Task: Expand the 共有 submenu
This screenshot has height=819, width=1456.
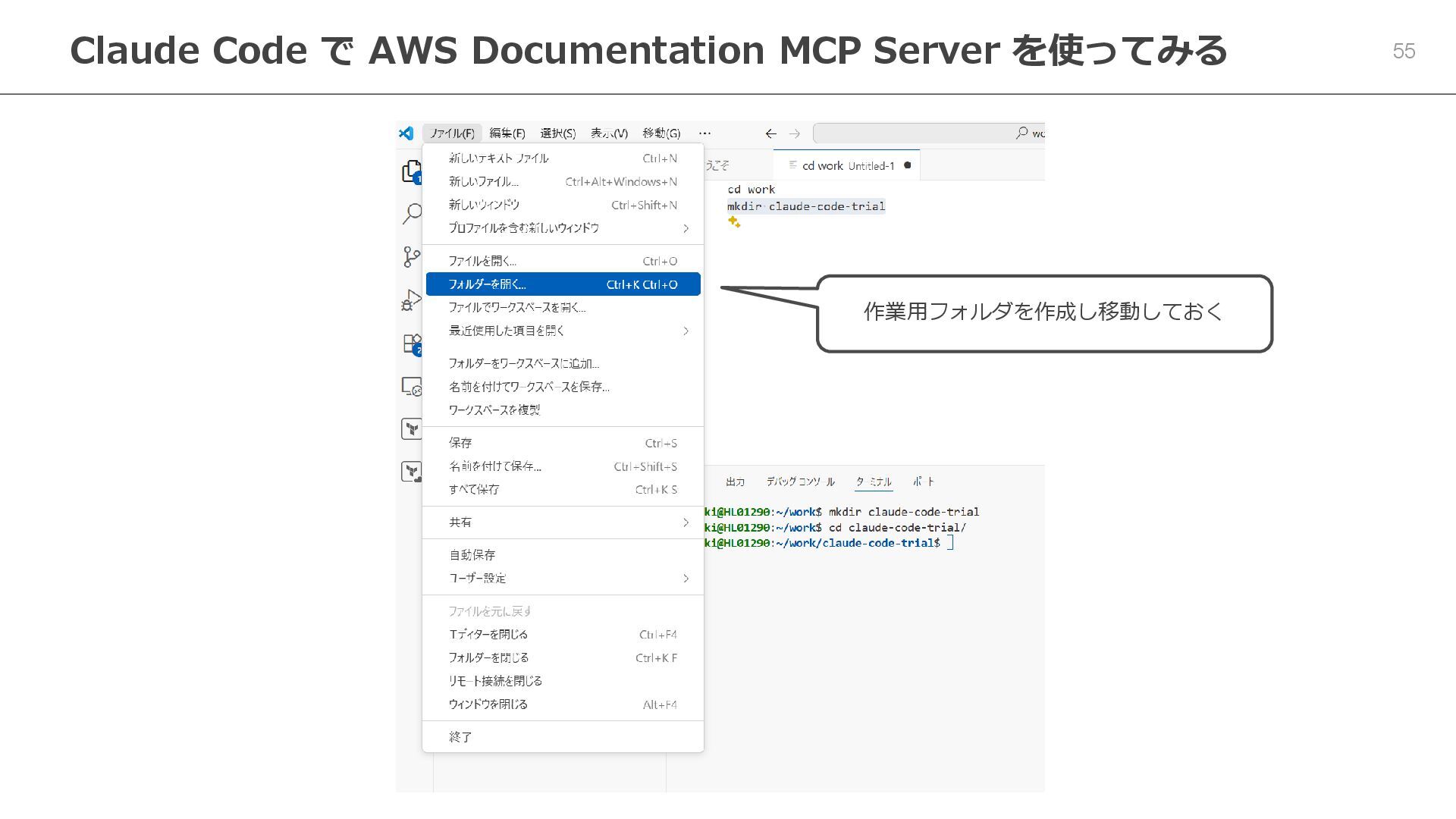Action: point(563,522)
